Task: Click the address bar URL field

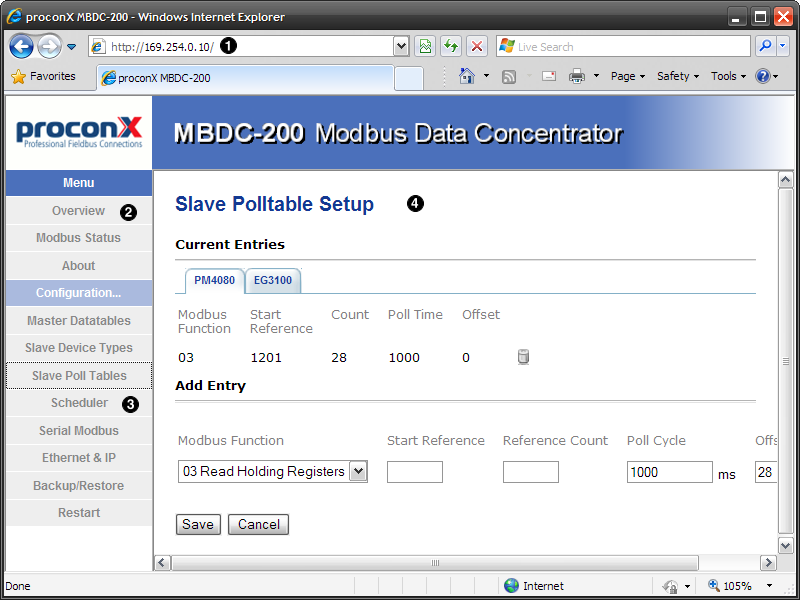Action: point(241,46)
